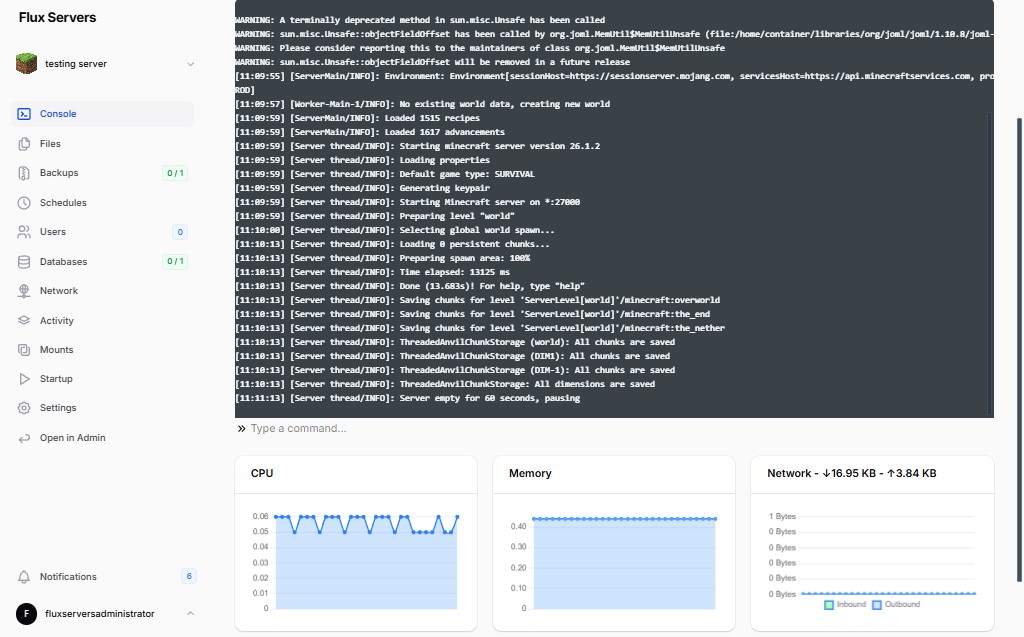Open the server Settings page
Viewport: 1024px width, 637px height.
point(103,408)
